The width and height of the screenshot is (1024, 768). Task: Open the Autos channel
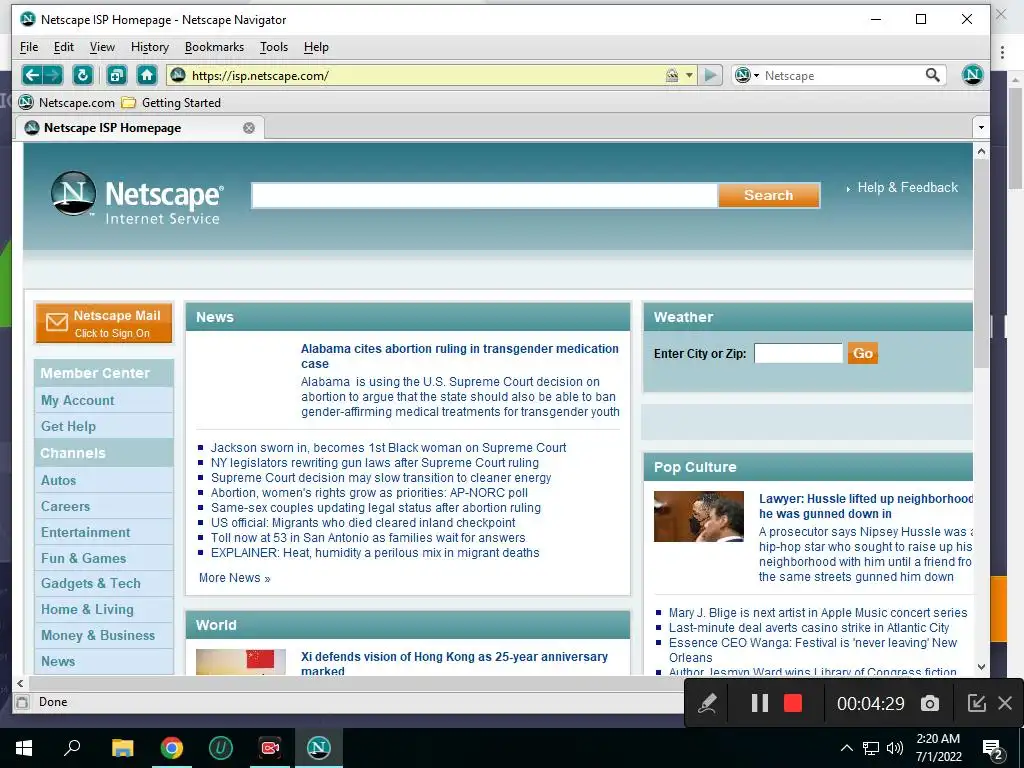pyautogui.click(x=58, y=480)
